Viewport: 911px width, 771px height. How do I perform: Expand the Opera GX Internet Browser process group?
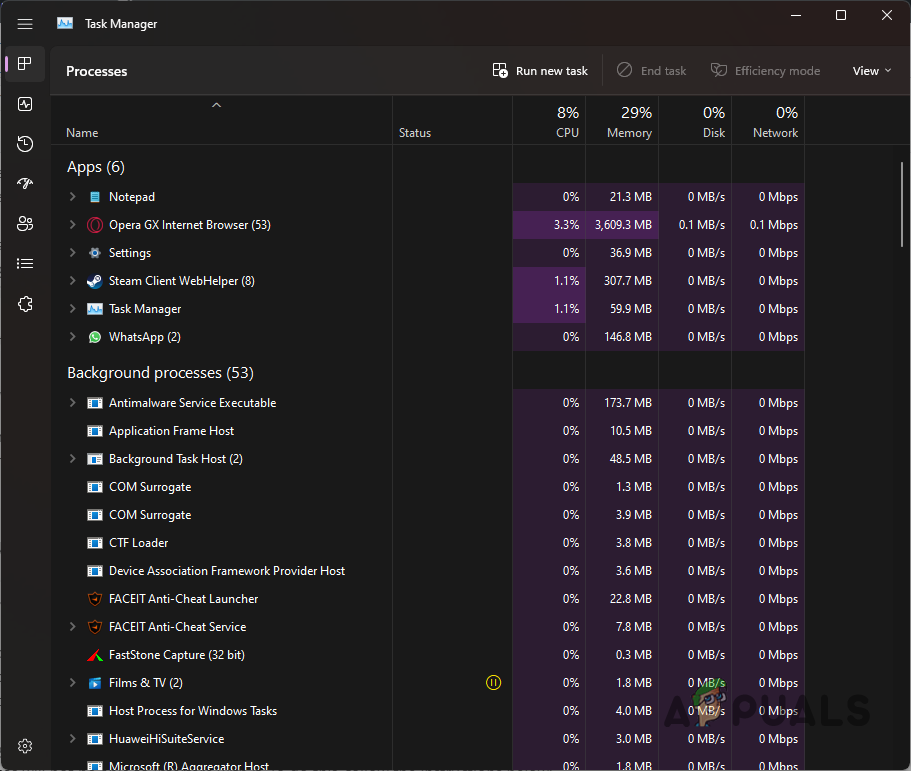(x=71, y=224)
